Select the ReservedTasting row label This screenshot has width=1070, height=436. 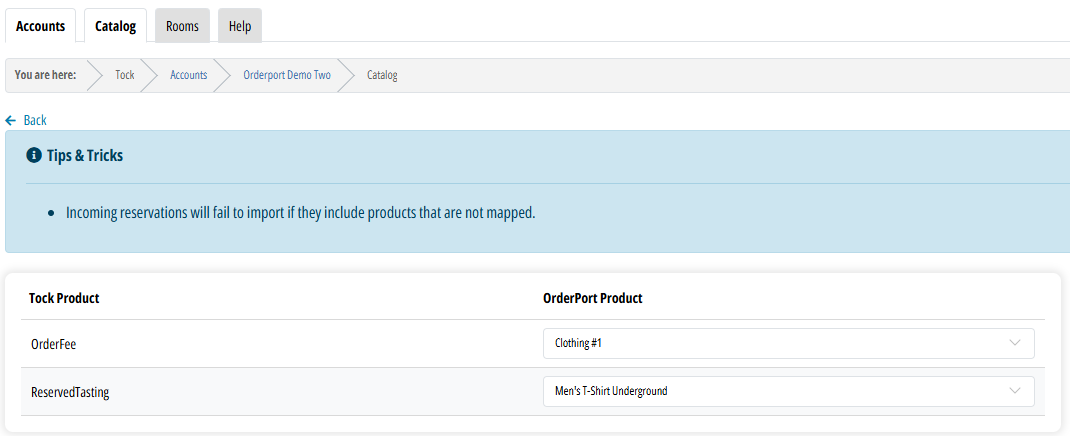tap(70, 392)
